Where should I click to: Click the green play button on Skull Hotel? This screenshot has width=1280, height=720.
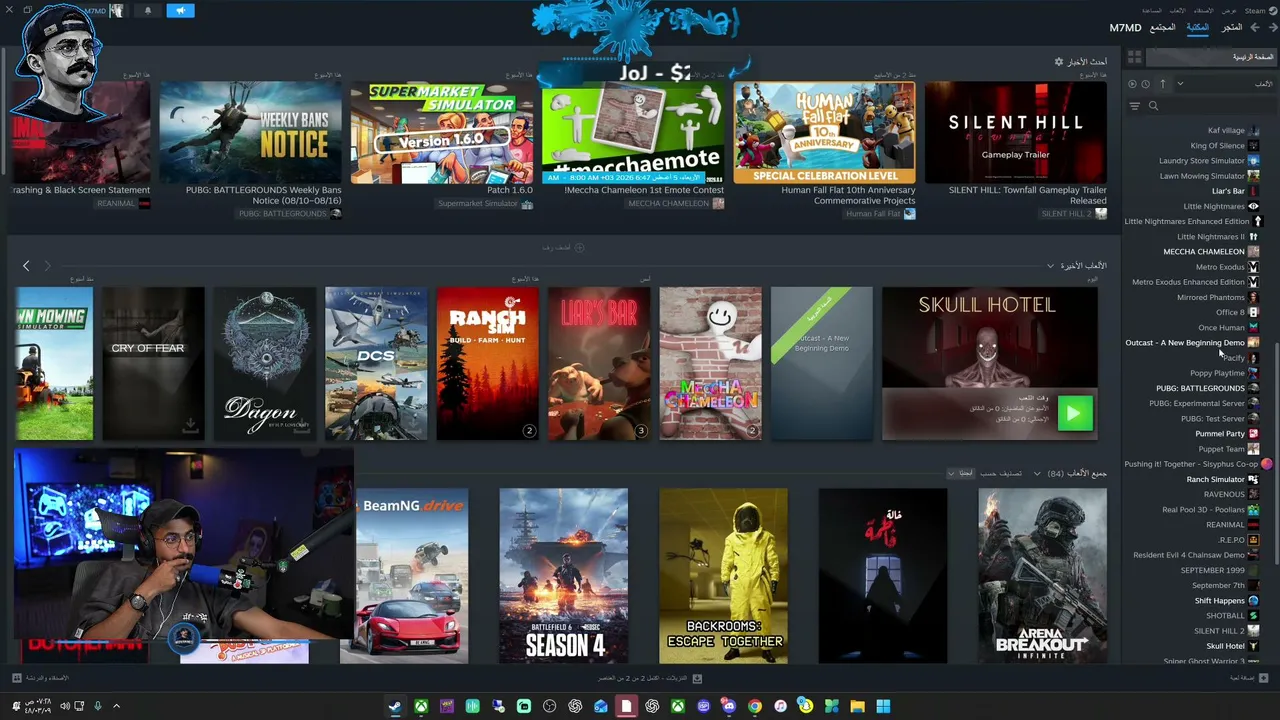pos(1075,413)
